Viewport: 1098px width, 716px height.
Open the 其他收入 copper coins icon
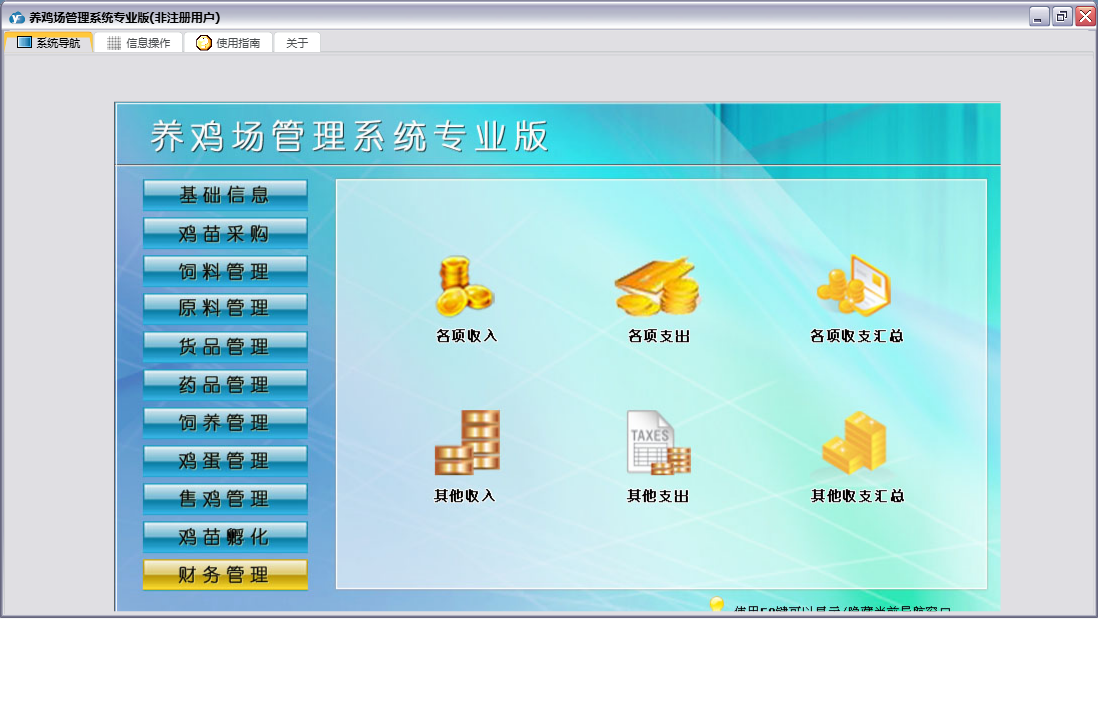(x=467, y=443)
